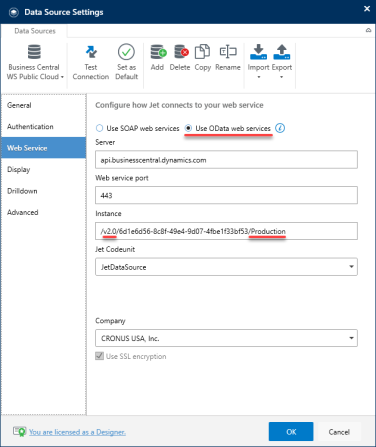Click the Web service port field
Viewport: 376px width, 447px height.
(x=226, y=195)
